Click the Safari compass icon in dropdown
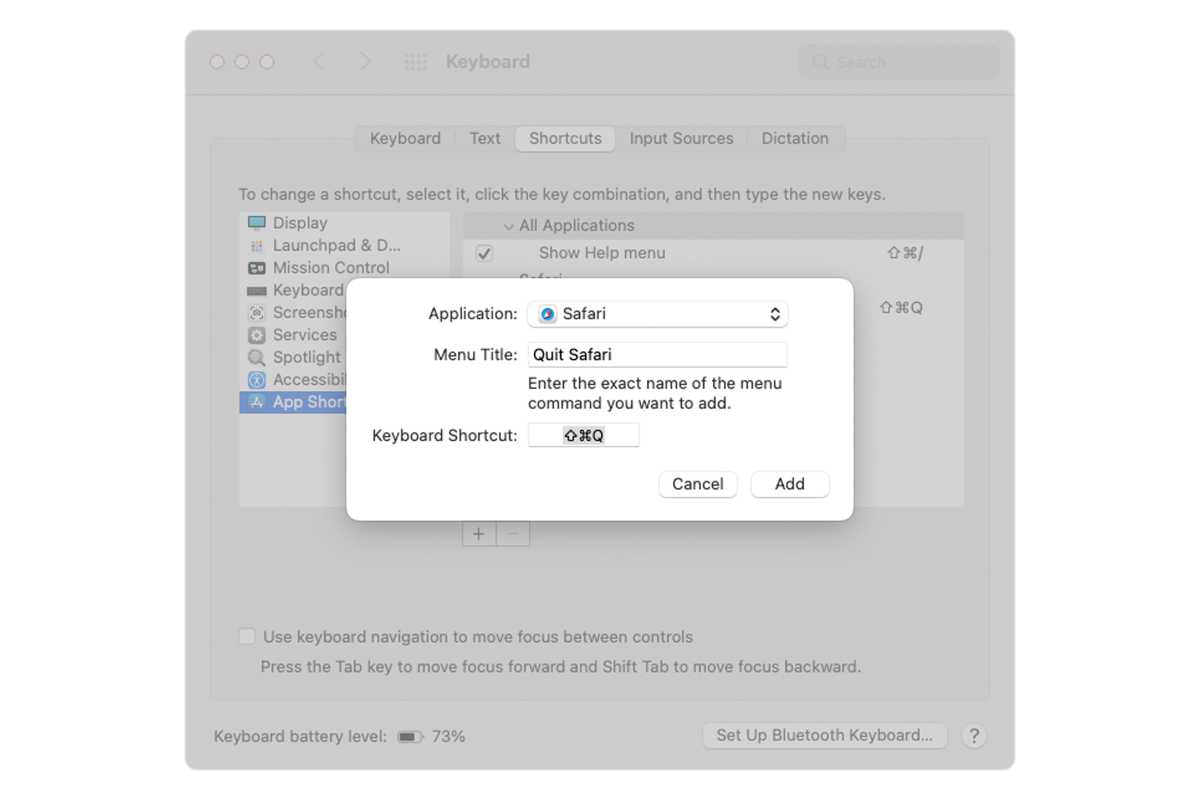Viewport: 1200px width, 800px height. coord(547,314)
